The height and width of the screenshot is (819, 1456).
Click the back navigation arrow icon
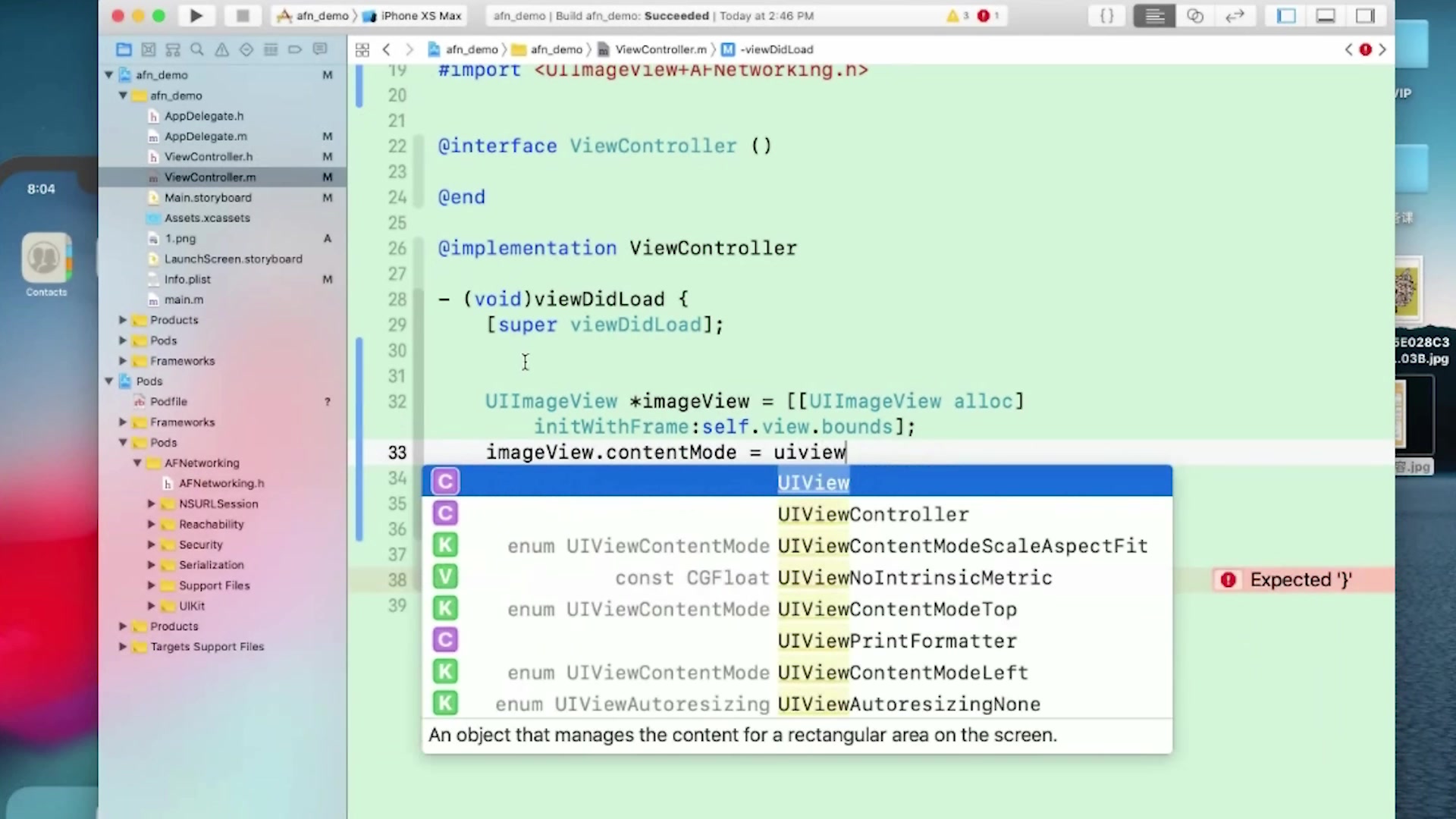pos(388,48)
